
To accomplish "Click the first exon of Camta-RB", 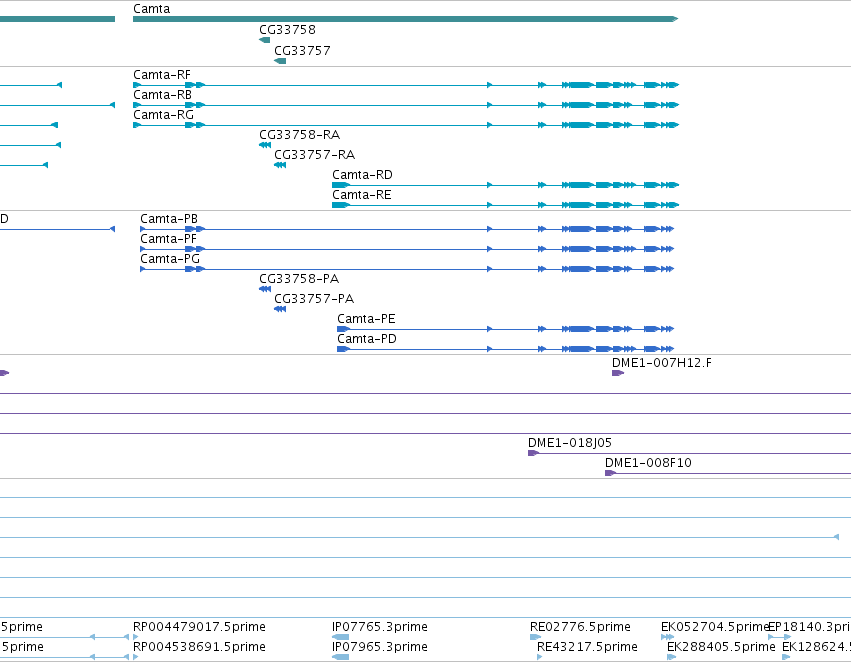I will click(137, 105).
